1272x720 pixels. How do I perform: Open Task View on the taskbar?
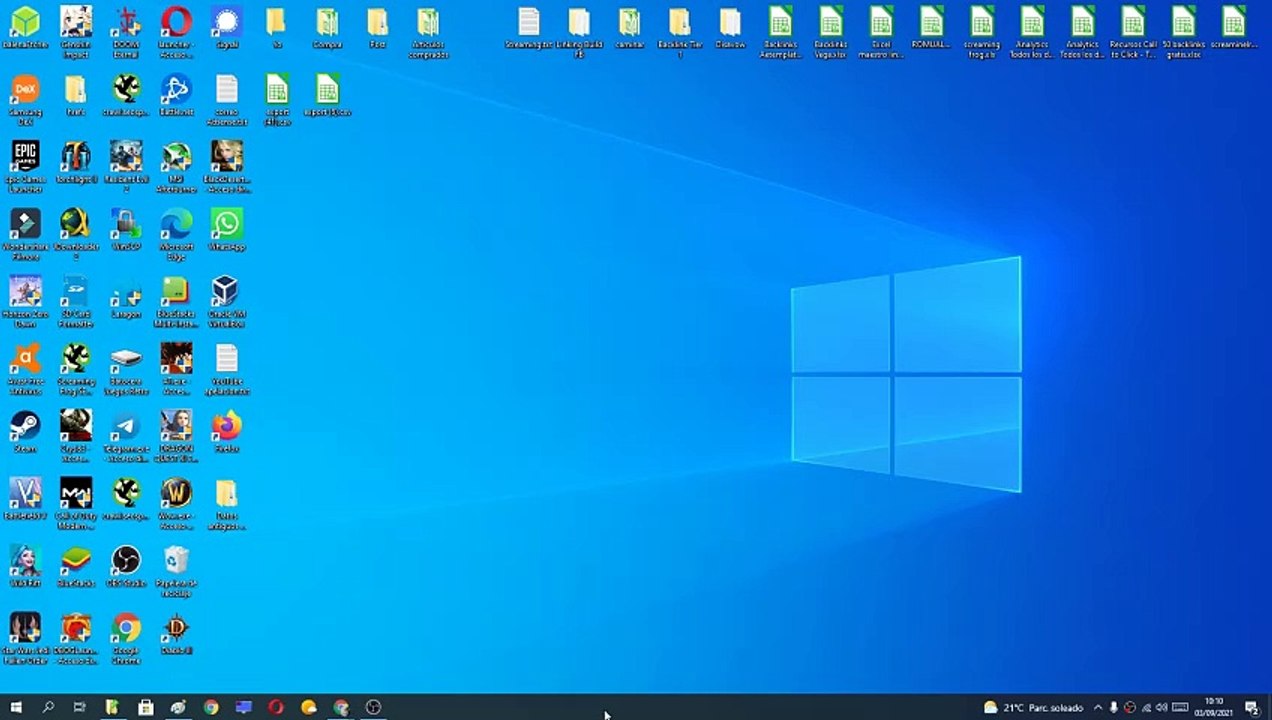80,707
